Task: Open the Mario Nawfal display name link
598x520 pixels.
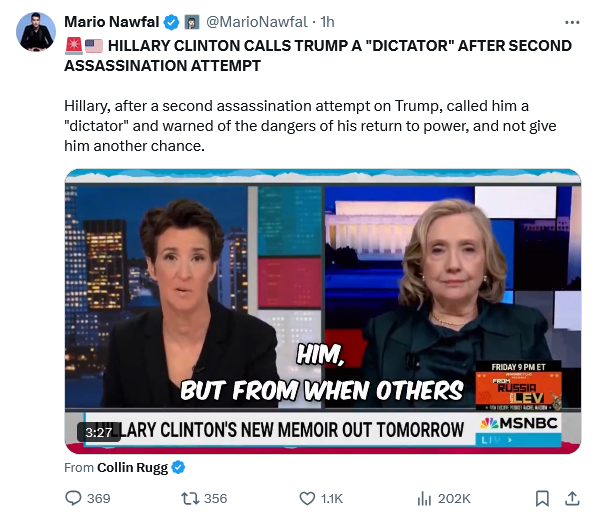Action: tap(112, 22)
